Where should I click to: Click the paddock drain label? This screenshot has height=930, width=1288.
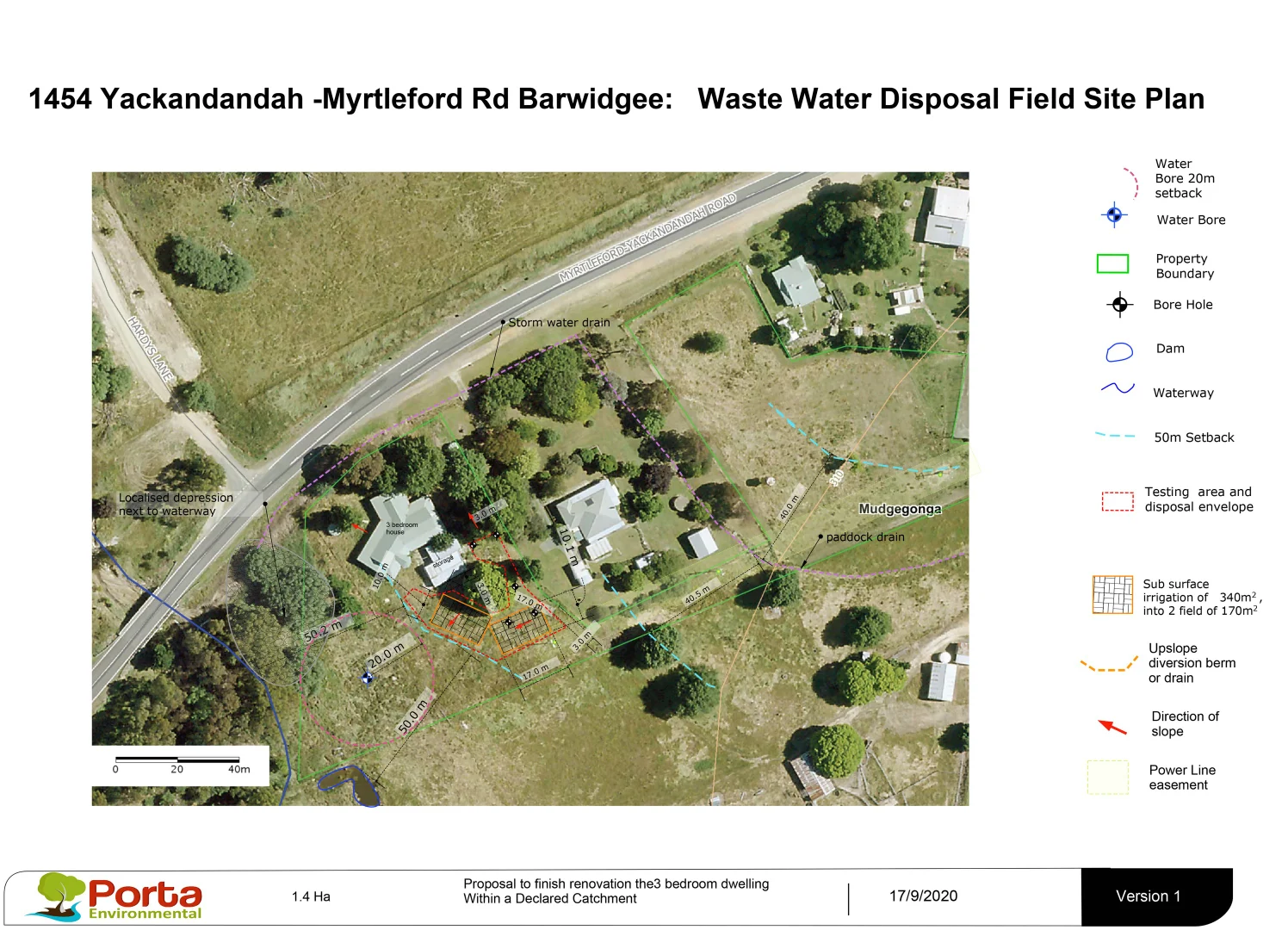864,536
